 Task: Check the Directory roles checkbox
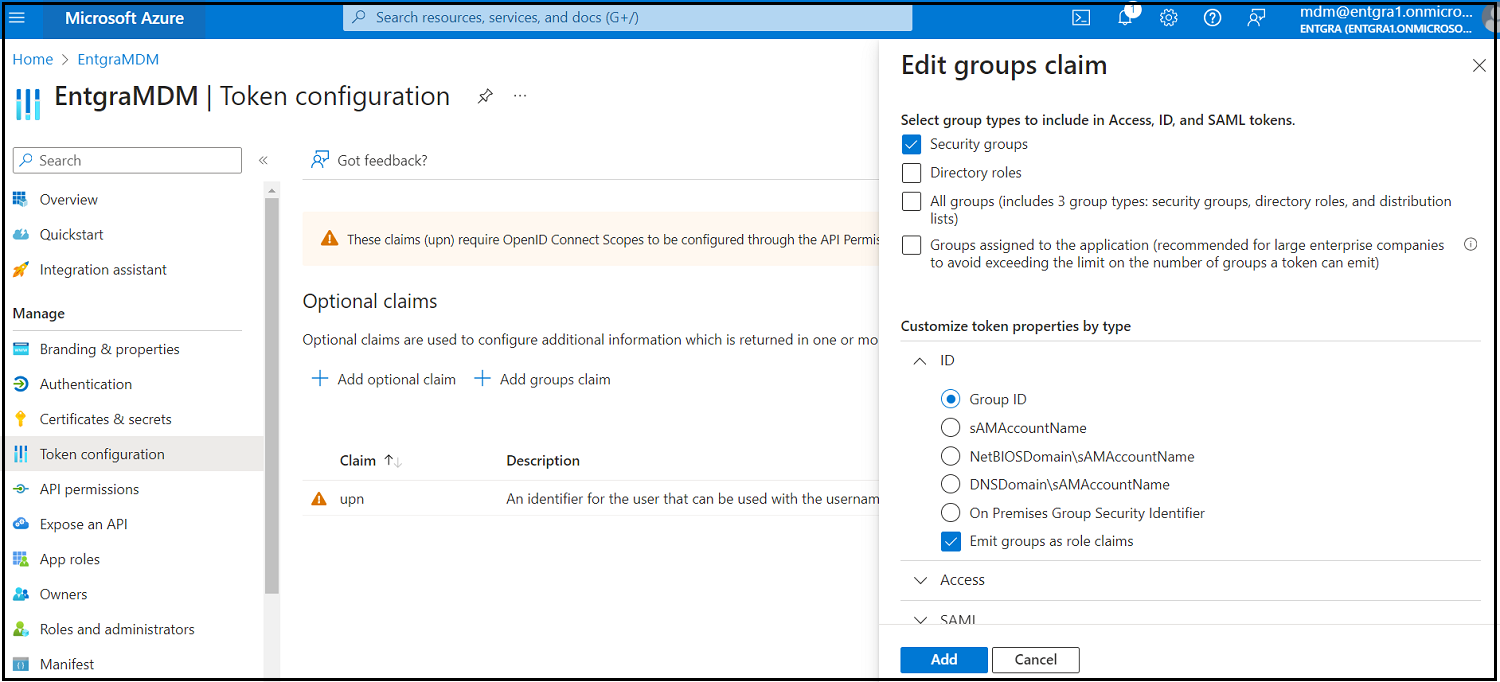coord(911,172)
